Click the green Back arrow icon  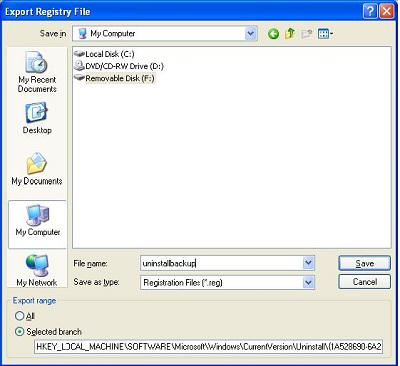pyautogui.click(x=273, y=34)
